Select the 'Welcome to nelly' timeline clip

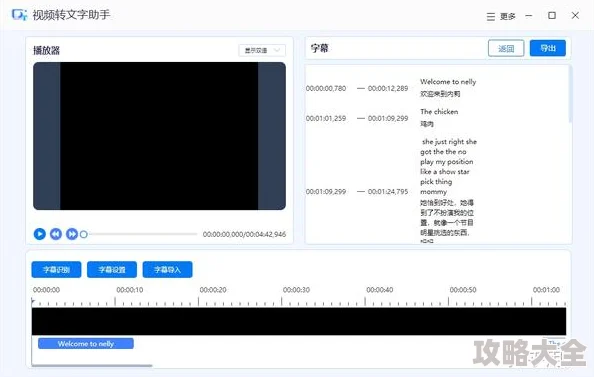point(86,344)
